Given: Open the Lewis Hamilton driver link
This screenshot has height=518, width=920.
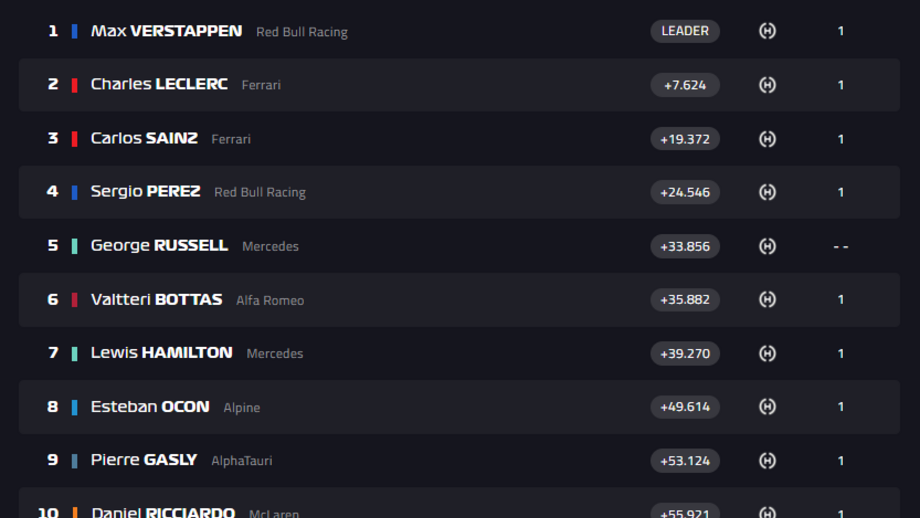Looking at the screenshot, I should click(x=161, y=353).
